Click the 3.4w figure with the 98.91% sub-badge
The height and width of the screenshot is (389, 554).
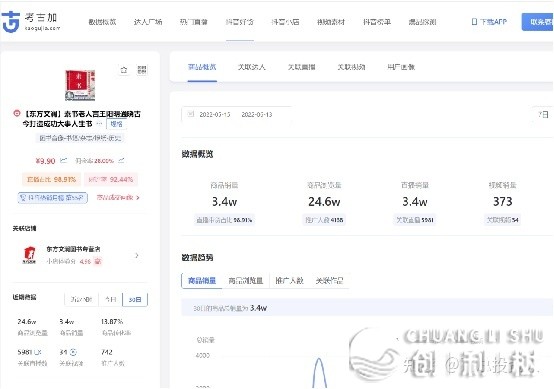tap(224, 202)
